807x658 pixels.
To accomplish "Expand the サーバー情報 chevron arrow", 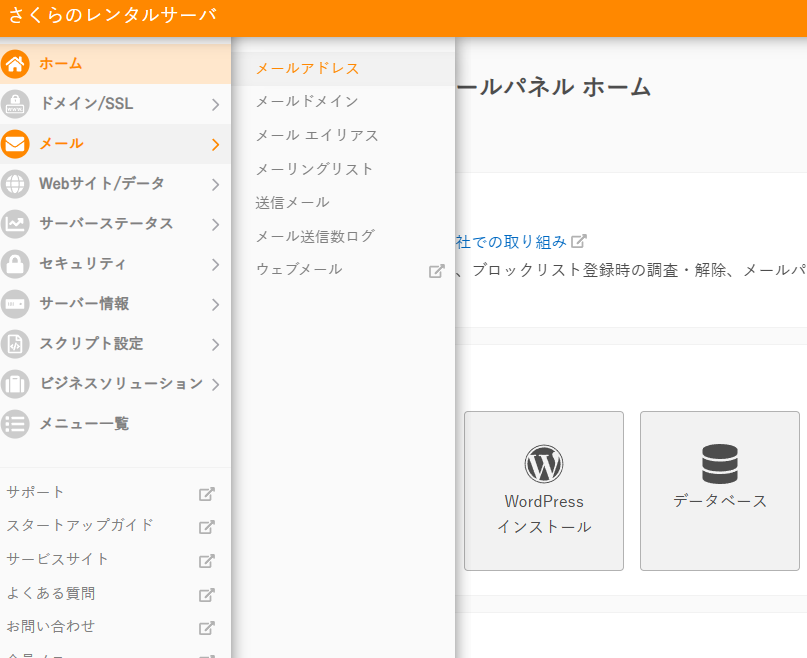I will (x=215, y=304).
